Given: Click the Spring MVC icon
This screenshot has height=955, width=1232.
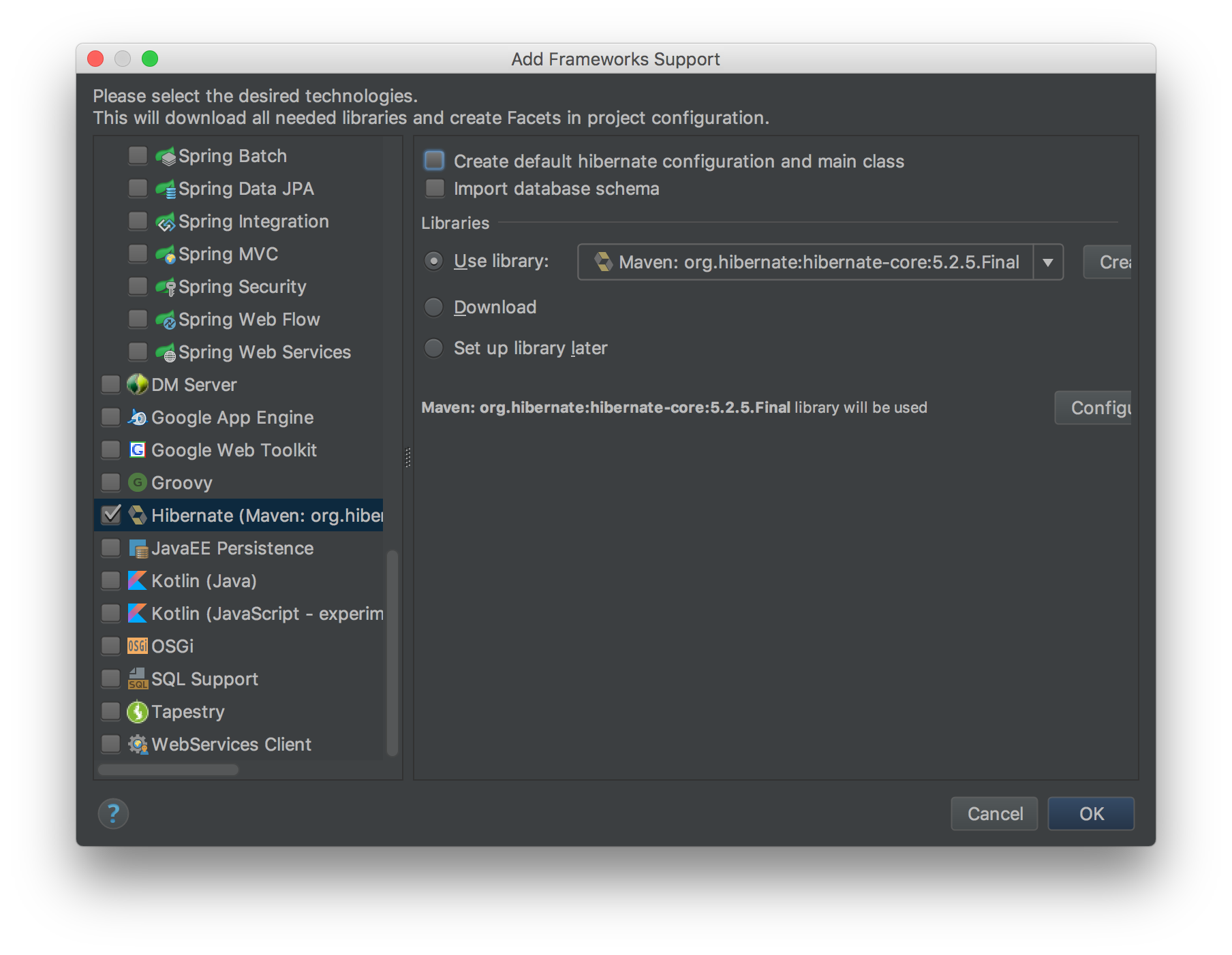Looking at the screenshot, I should [x=166, y=255].
